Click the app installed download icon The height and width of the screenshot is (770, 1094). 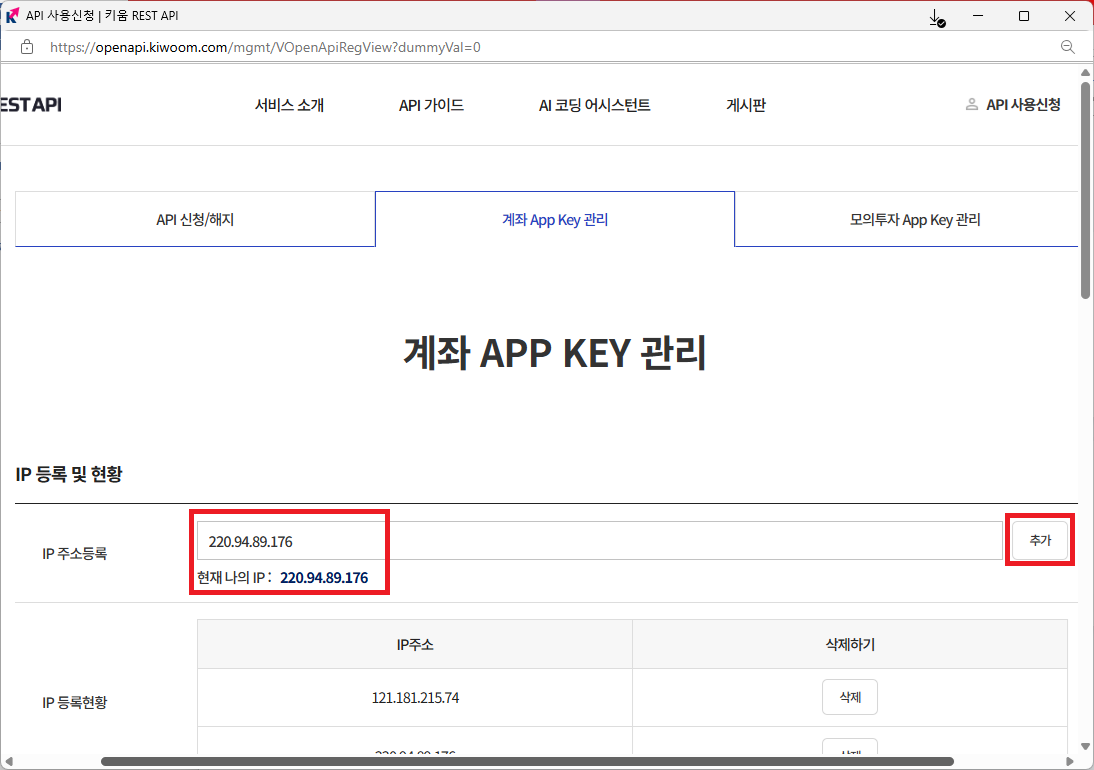click(x=936, y=17)
